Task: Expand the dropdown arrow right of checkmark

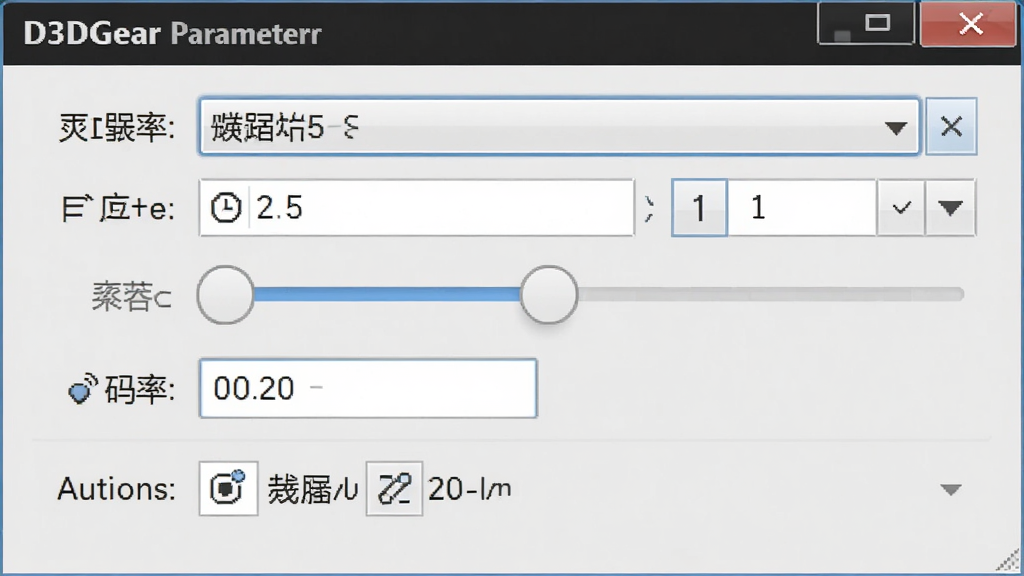Action: click(950, 208)
